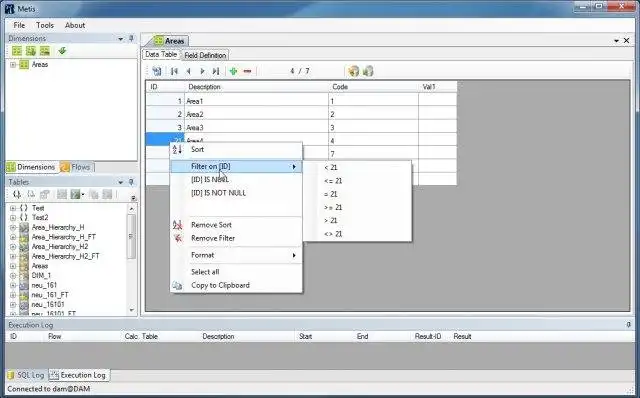Open the Dimensions panel dropdown arrow
640x398 pixels.
pyautogui.click(x=120, y=39)
